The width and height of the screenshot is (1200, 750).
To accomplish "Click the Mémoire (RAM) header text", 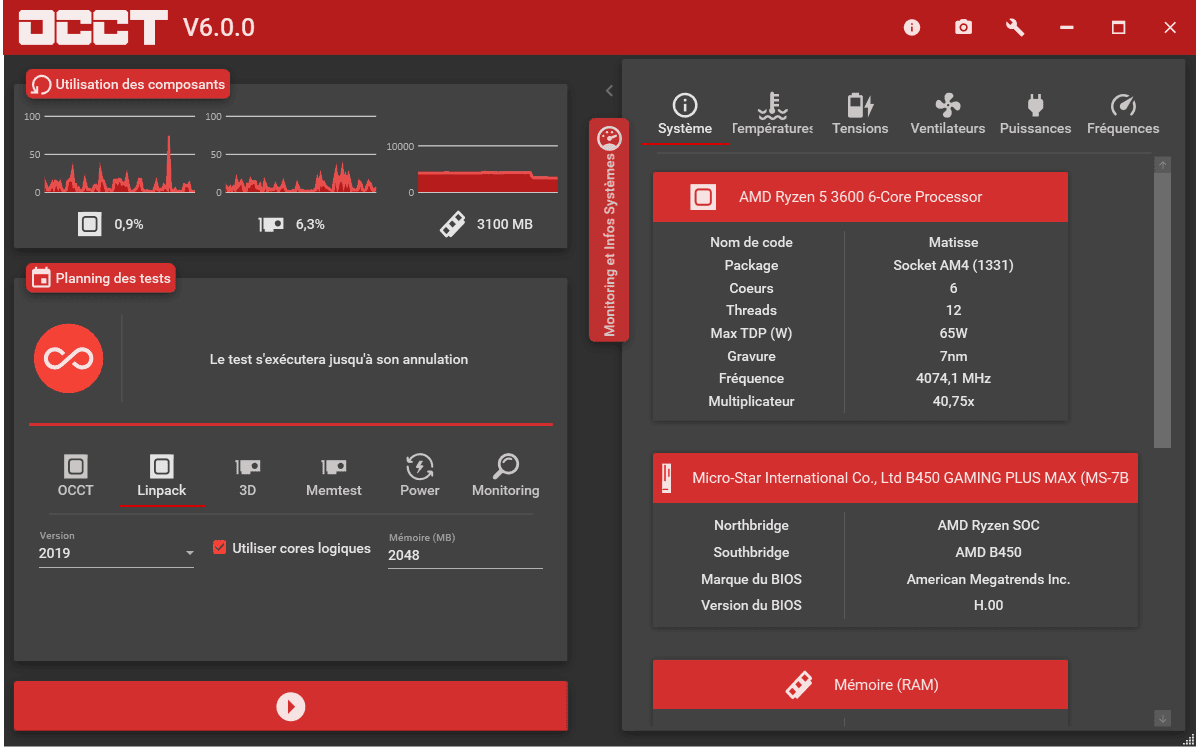I will [x=886, y=685].
